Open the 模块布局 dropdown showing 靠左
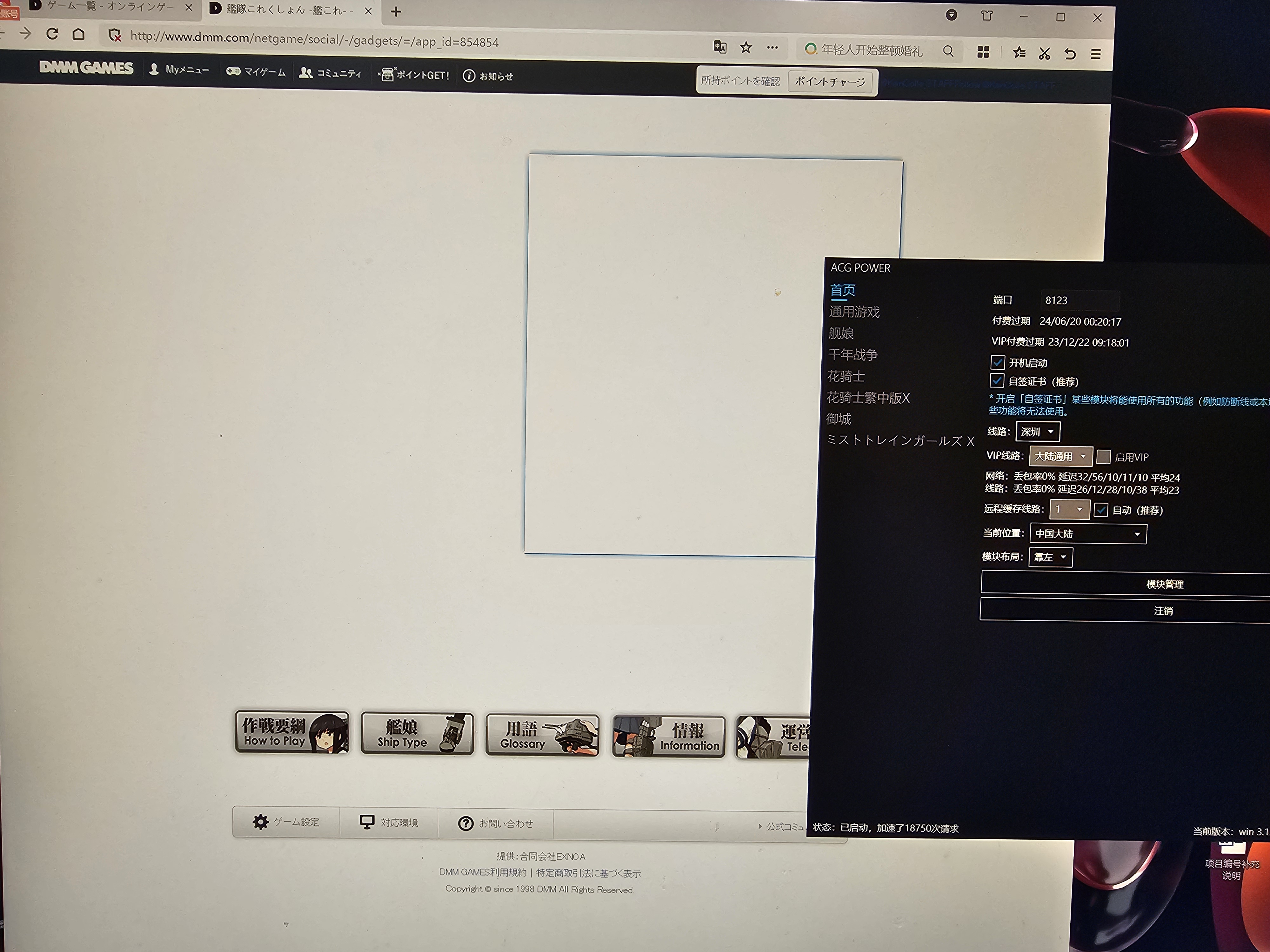This screenshot has height=952, width=1270. [x=1050, y=557]
